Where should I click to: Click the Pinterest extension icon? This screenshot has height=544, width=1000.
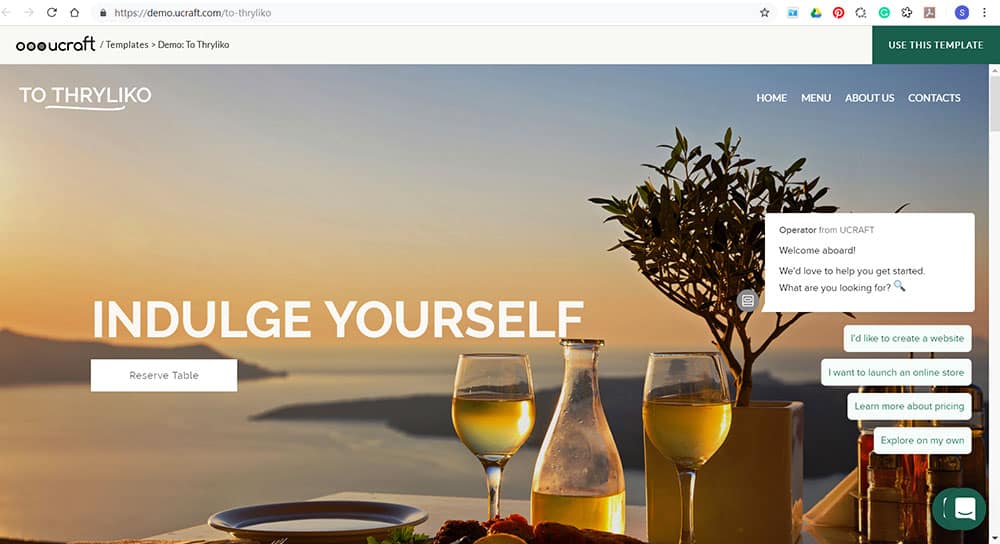[839, 13]
